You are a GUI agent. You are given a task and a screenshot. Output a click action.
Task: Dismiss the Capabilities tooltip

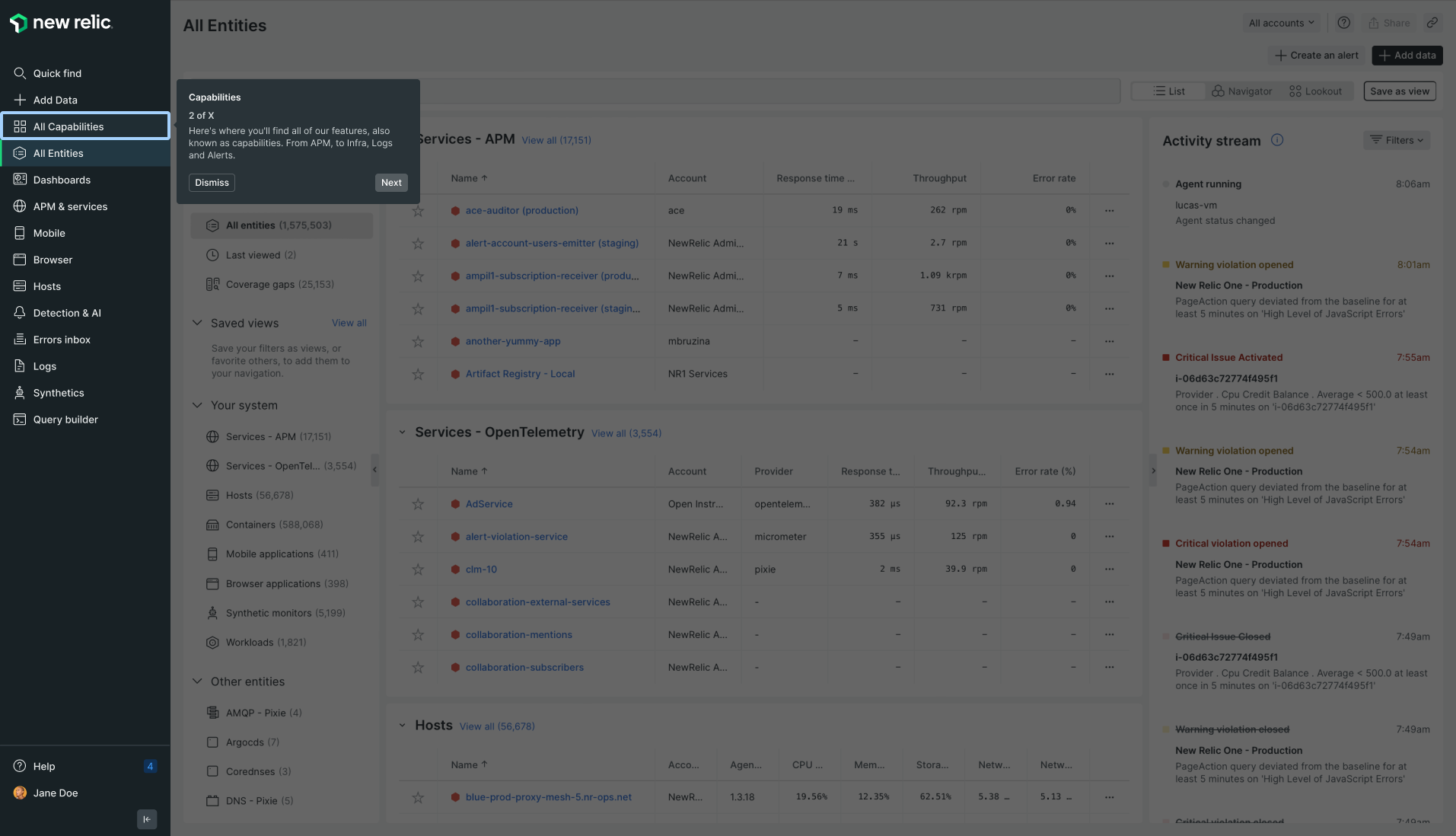pyautogui.click(x=212, y=183)
